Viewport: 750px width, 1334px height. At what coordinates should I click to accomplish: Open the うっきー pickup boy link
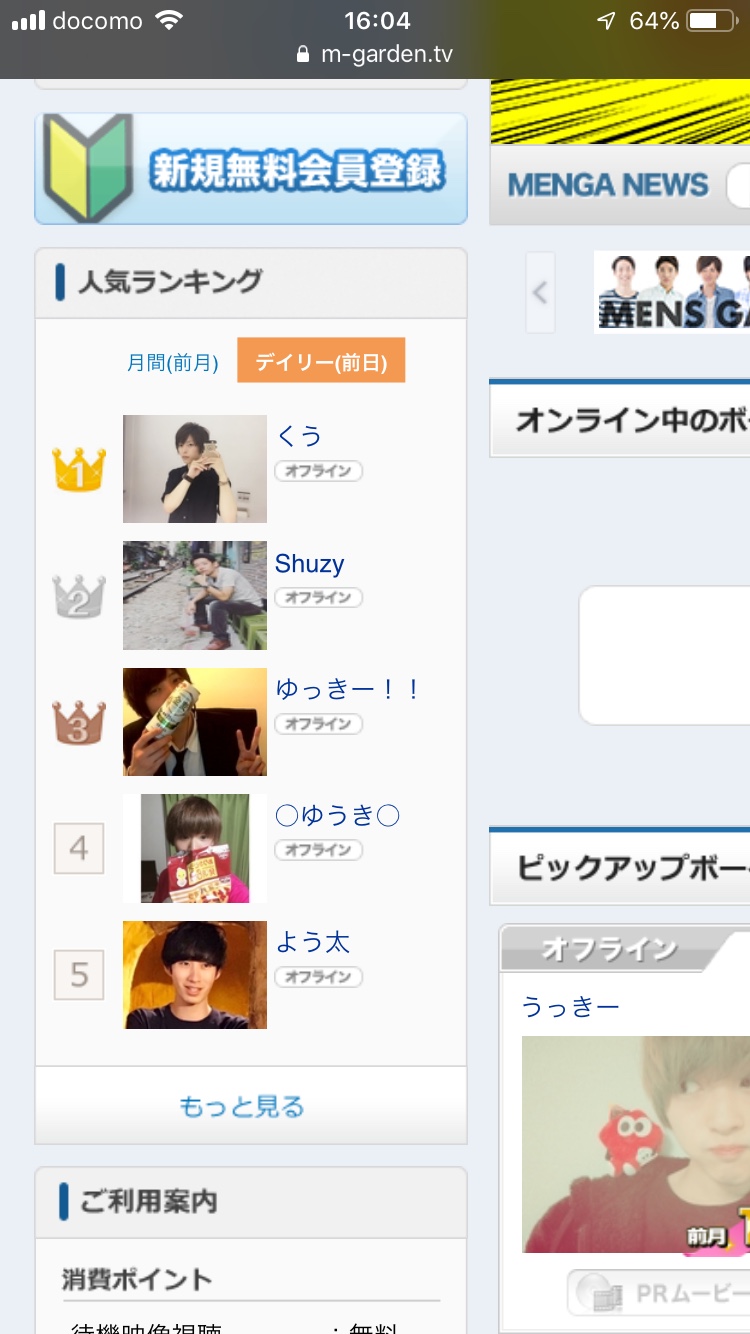571,1007
